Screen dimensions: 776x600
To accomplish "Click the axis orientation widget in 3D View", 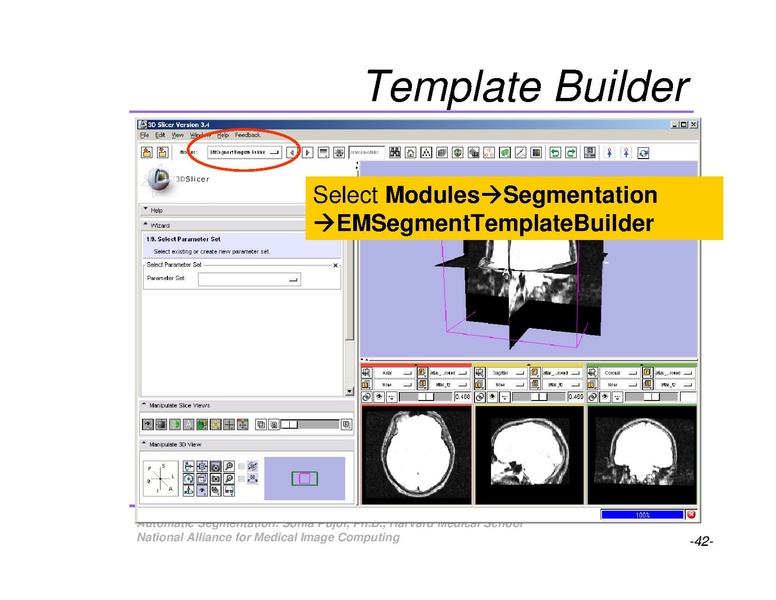I will coord(161,478).
